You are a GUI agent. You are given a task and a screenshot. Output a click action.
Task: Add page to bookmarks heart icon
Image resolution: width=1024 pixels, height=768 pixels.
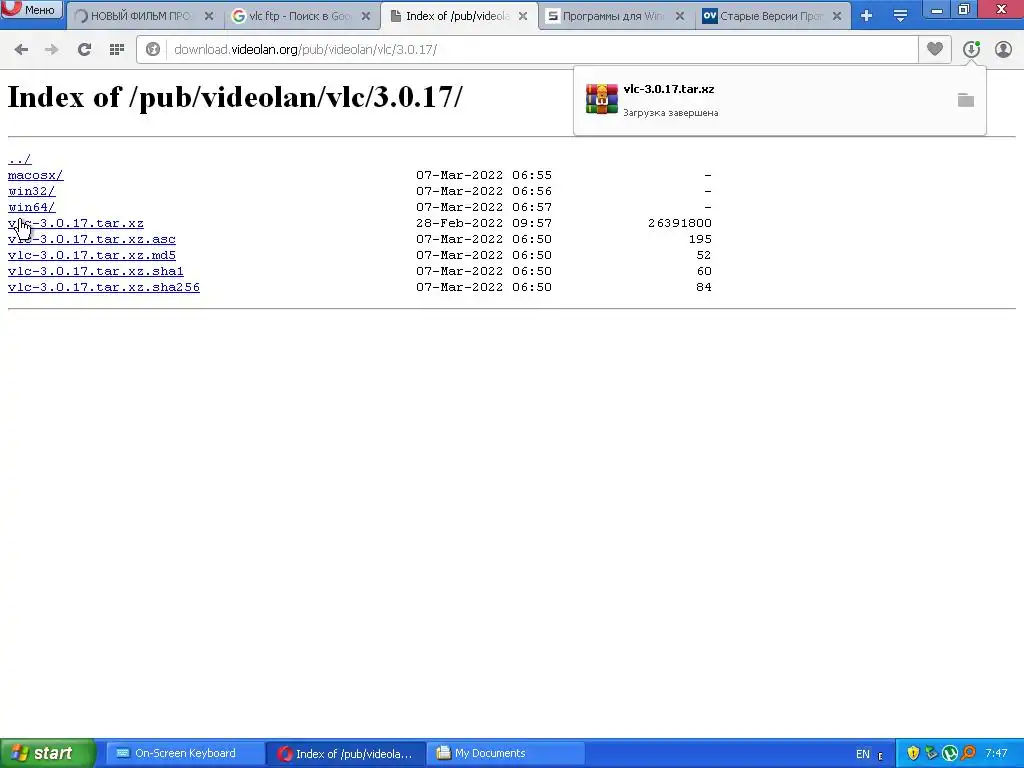(935, 49)
